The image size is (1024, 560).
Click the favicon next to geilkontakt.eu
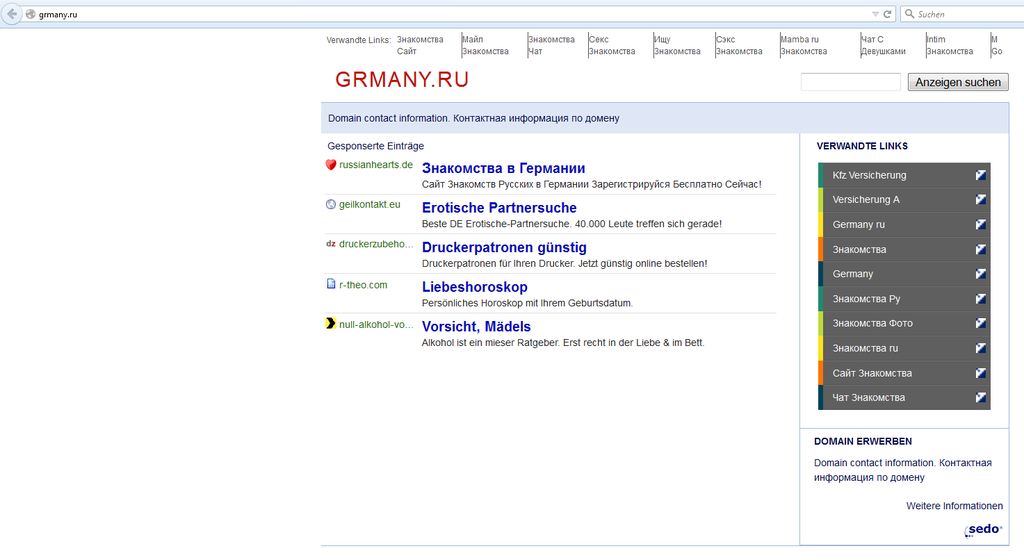pos(330,204)
